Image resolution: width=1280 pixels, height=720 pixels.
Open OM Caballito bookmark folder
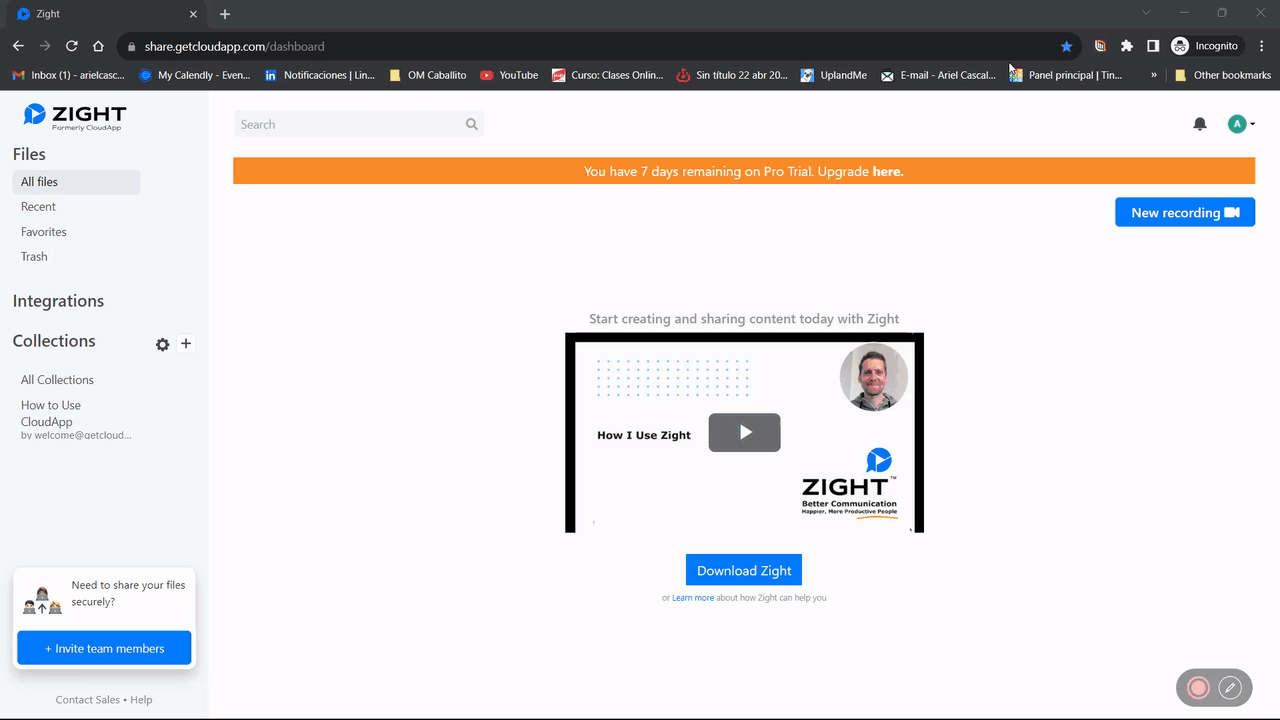pyautogui.click(x=427, y=75)
